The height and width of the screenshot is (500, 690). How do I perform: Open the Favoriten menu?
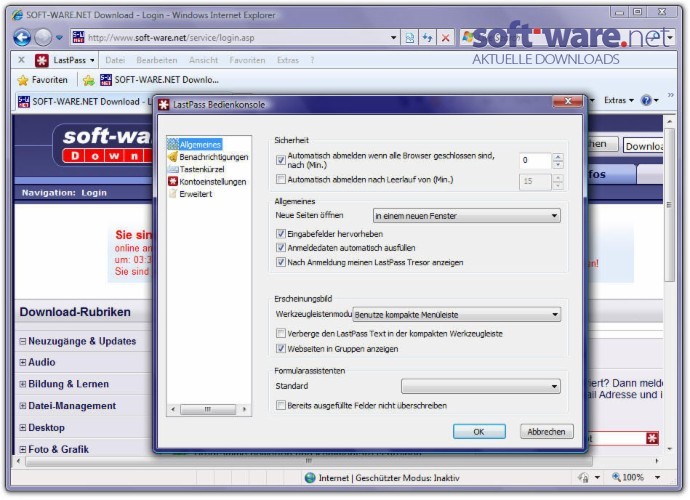pos(247,60)
